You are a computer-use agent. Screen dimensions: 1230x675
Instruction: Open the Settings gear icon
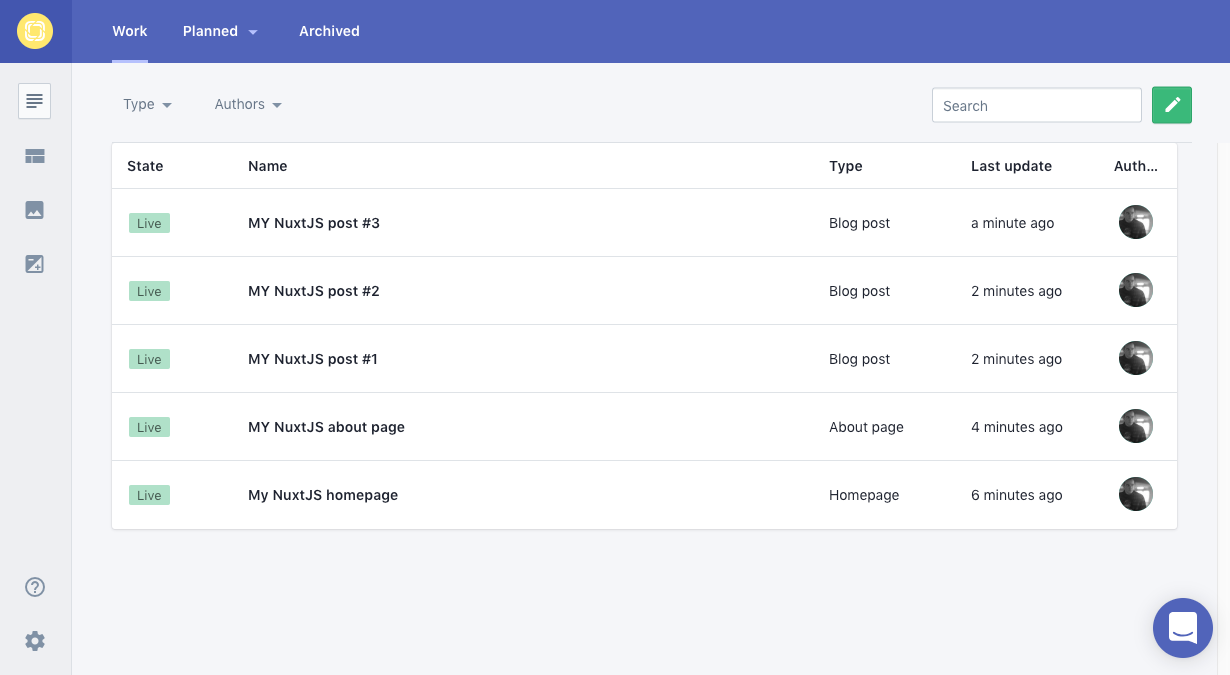point(35,641)
